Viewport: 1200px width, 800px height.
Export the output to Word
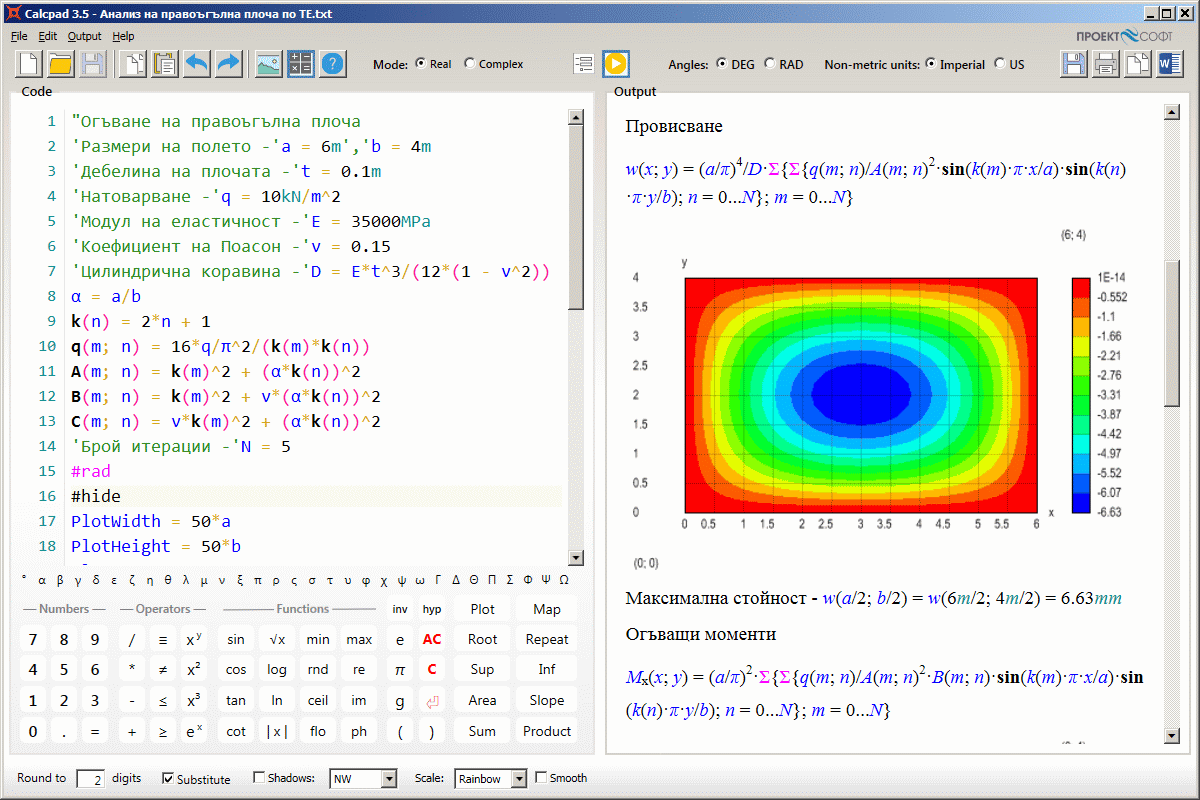click(1169, 63)
